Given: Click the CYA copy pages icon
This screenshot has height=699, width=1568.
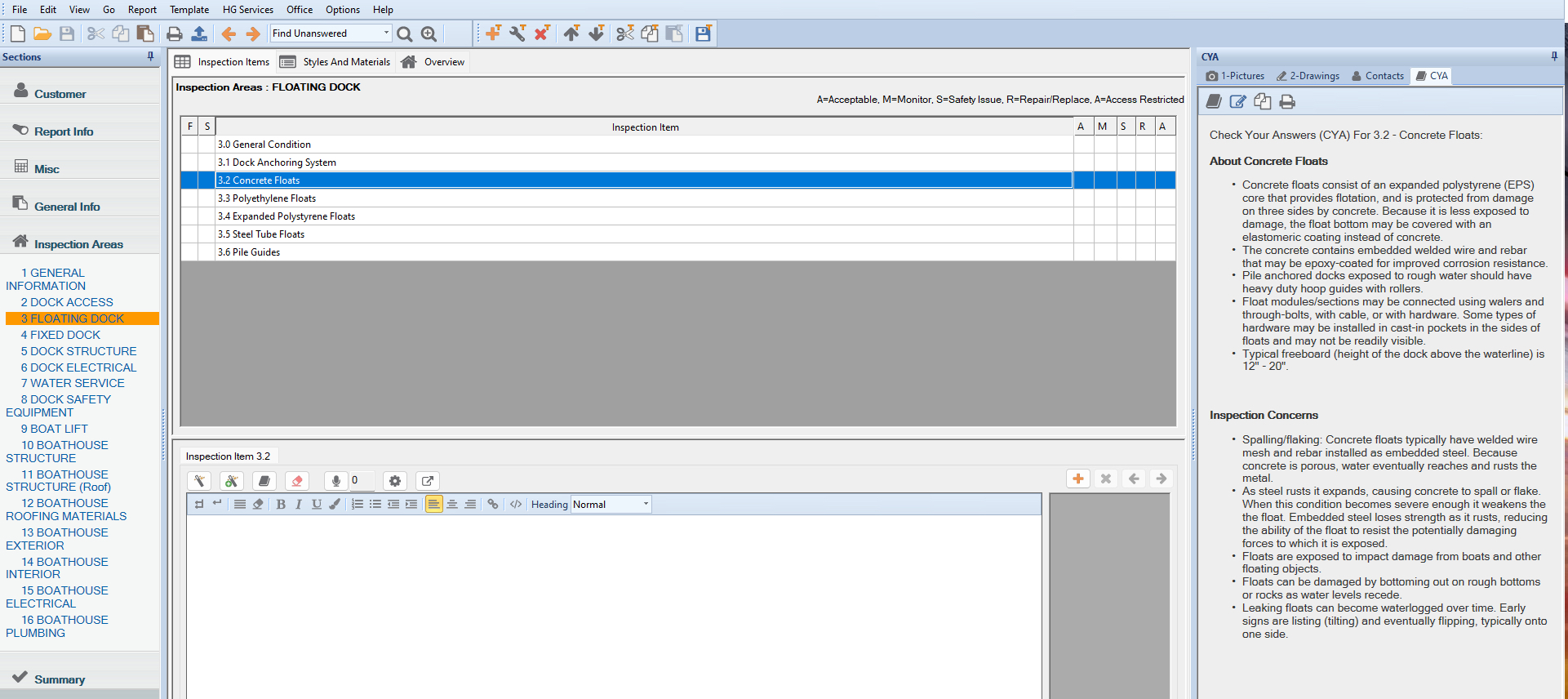Looking at the screenshot, I should 1263,101.
